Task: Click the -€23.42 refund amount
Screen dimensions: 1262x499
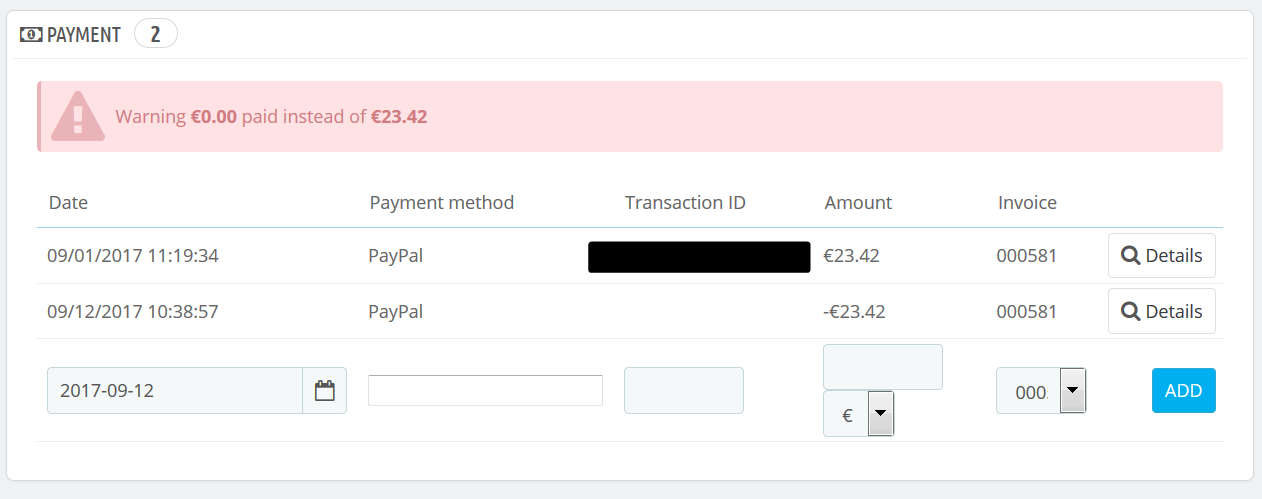Action: pyautogui.click(x=853, y=311)
